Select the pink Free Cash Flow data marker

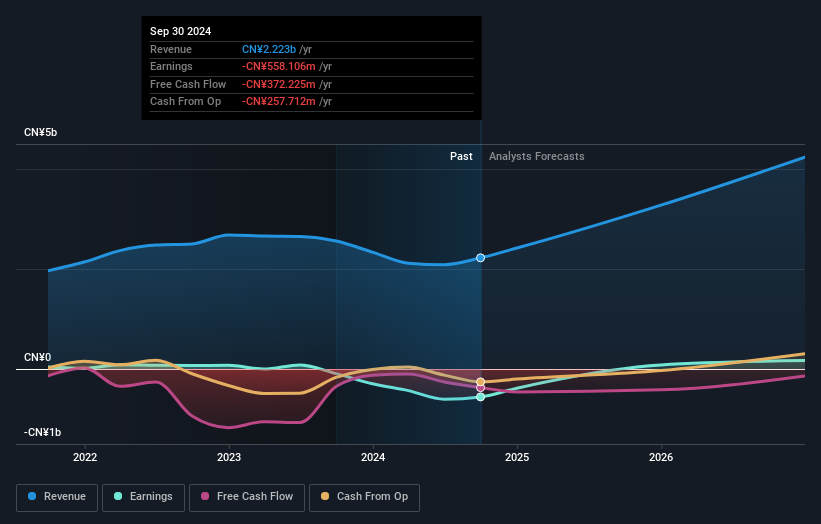click(480, 388)
